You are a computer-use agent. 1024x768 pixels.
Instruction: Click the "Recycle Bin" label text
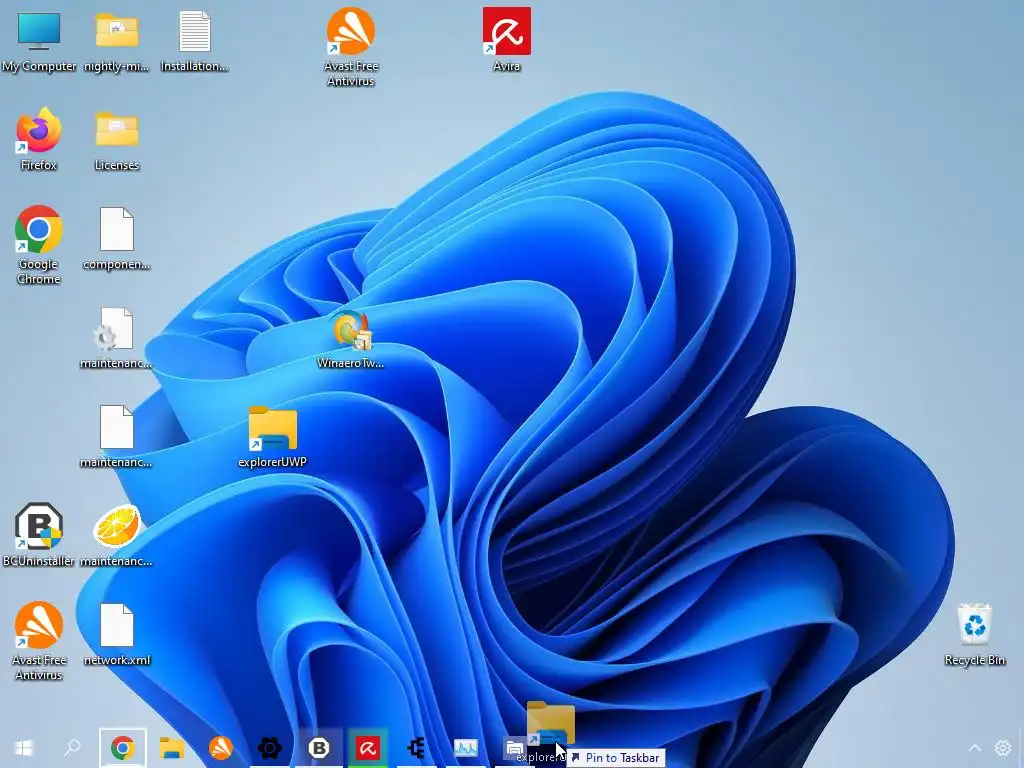pyautogui.click(x=974, y=660)
